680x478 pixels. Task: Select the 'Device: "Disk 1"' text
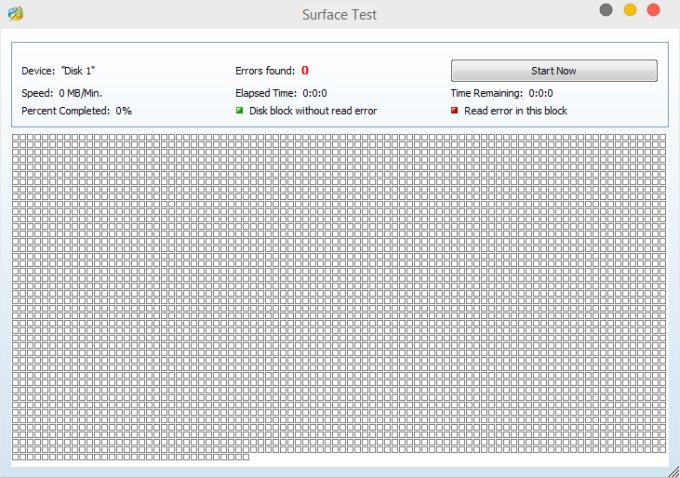point(58,71)
